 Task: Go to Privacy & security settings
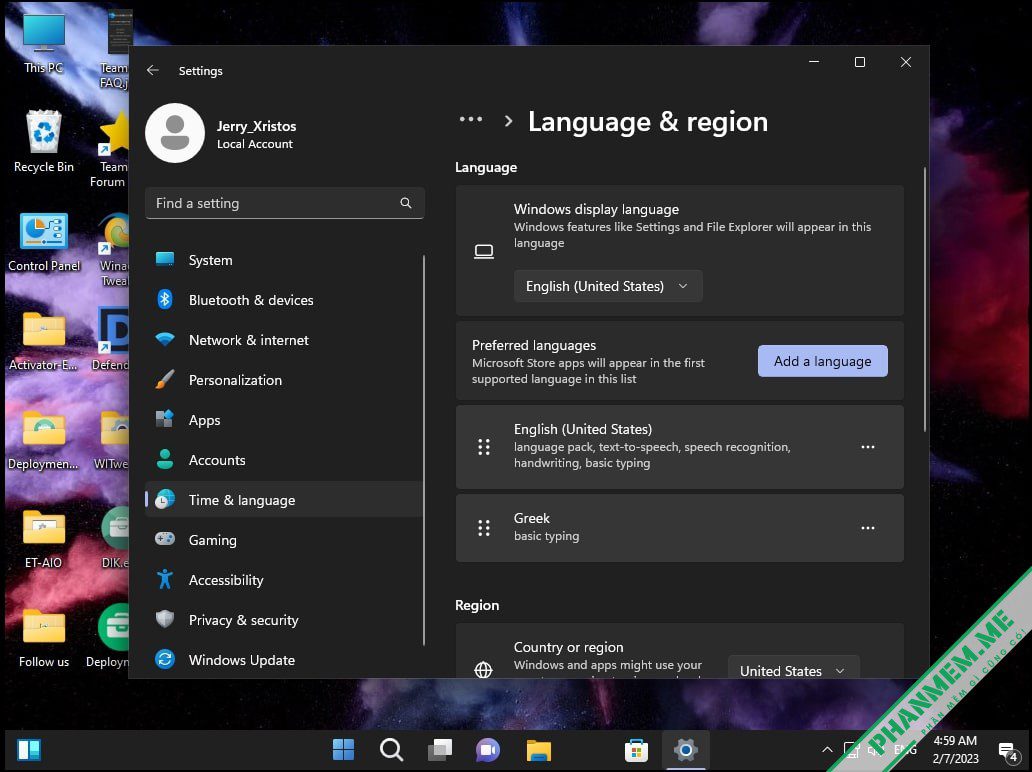coord(284,620)
